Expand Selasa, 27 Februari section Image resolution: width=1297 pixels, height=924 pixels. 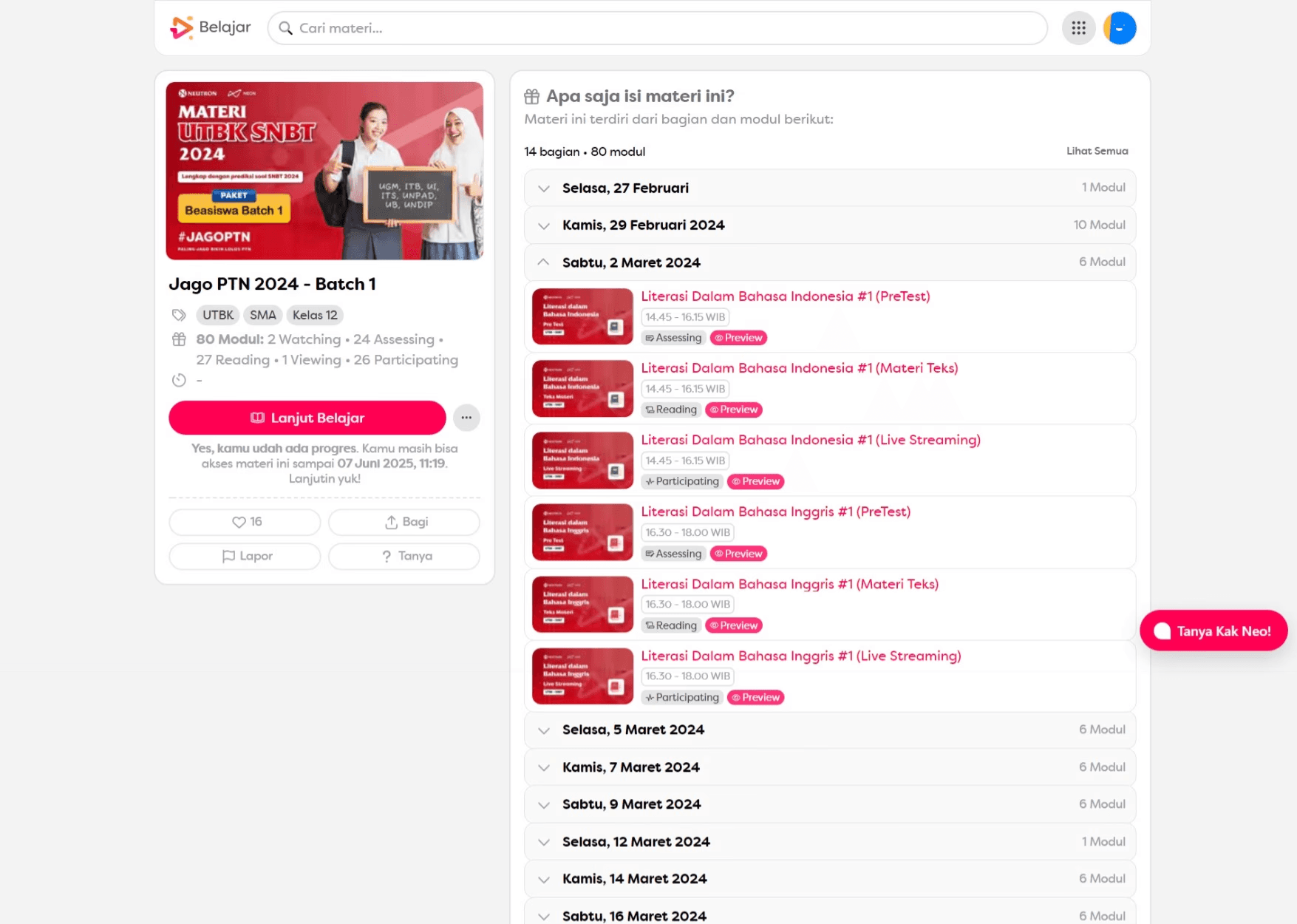coord(830,188)
